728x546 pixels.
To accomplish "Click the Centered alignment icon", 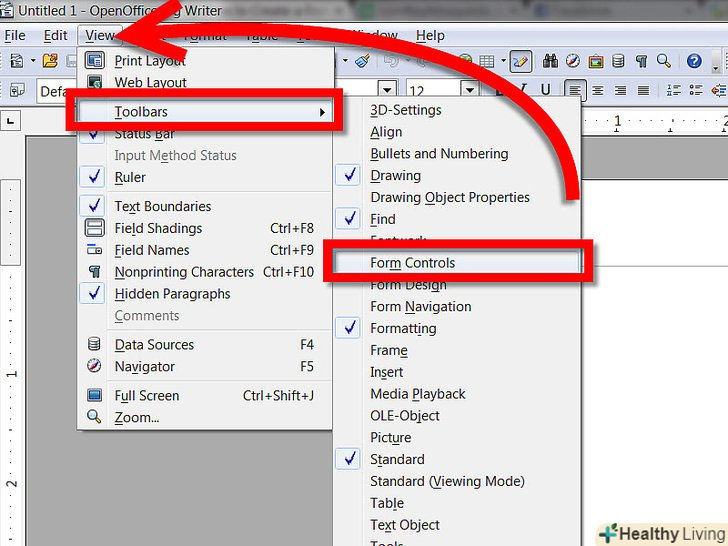I will click(598, 90).
